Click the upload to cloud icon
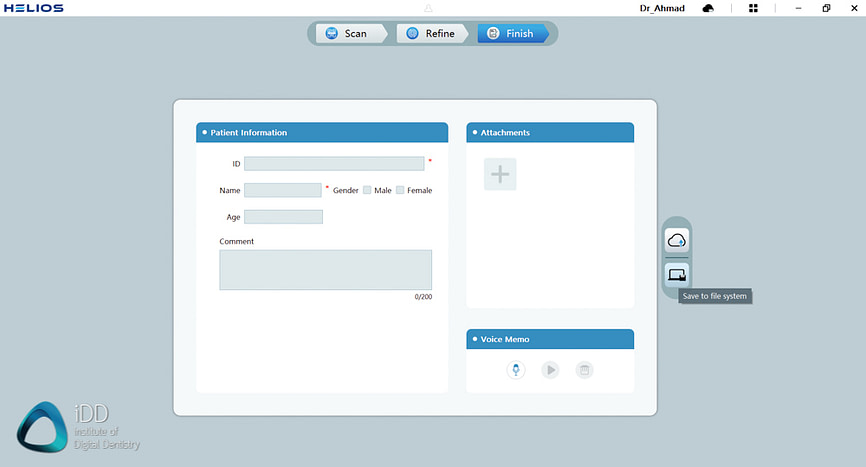Image resolution: width=866 pixels, height=467 pixels. [x=677, y=240]
